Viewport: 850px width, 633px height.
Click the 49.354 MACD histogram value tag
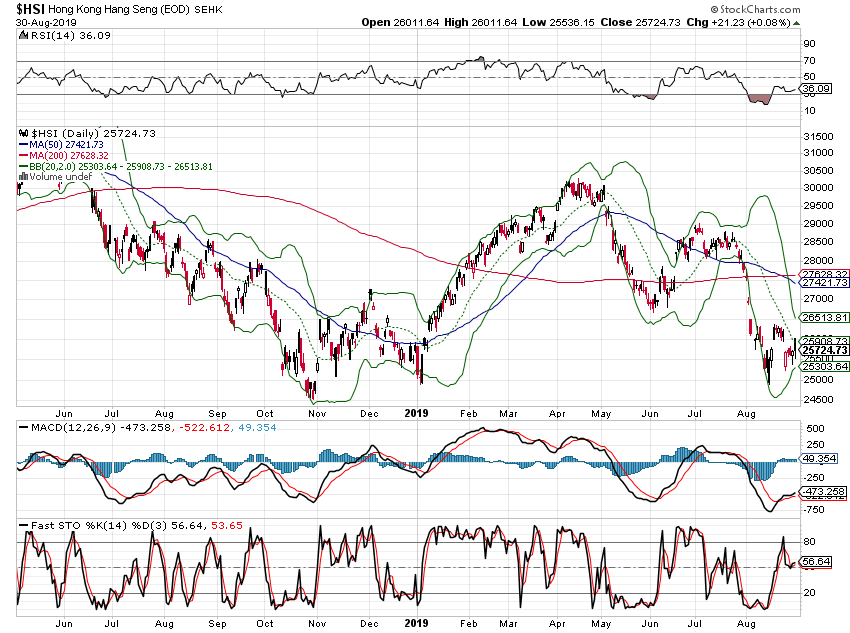pos(823,460)
